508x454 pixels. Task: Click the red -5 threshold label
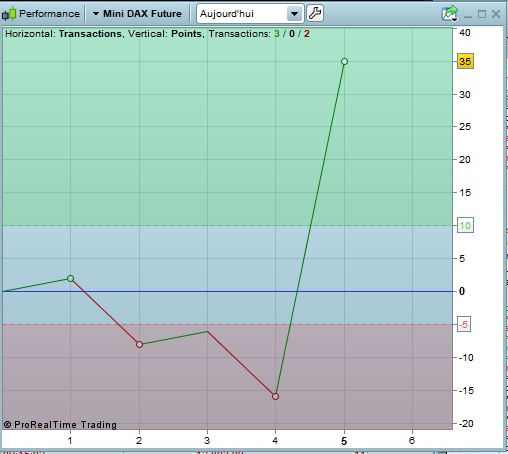tap(464, 324)
